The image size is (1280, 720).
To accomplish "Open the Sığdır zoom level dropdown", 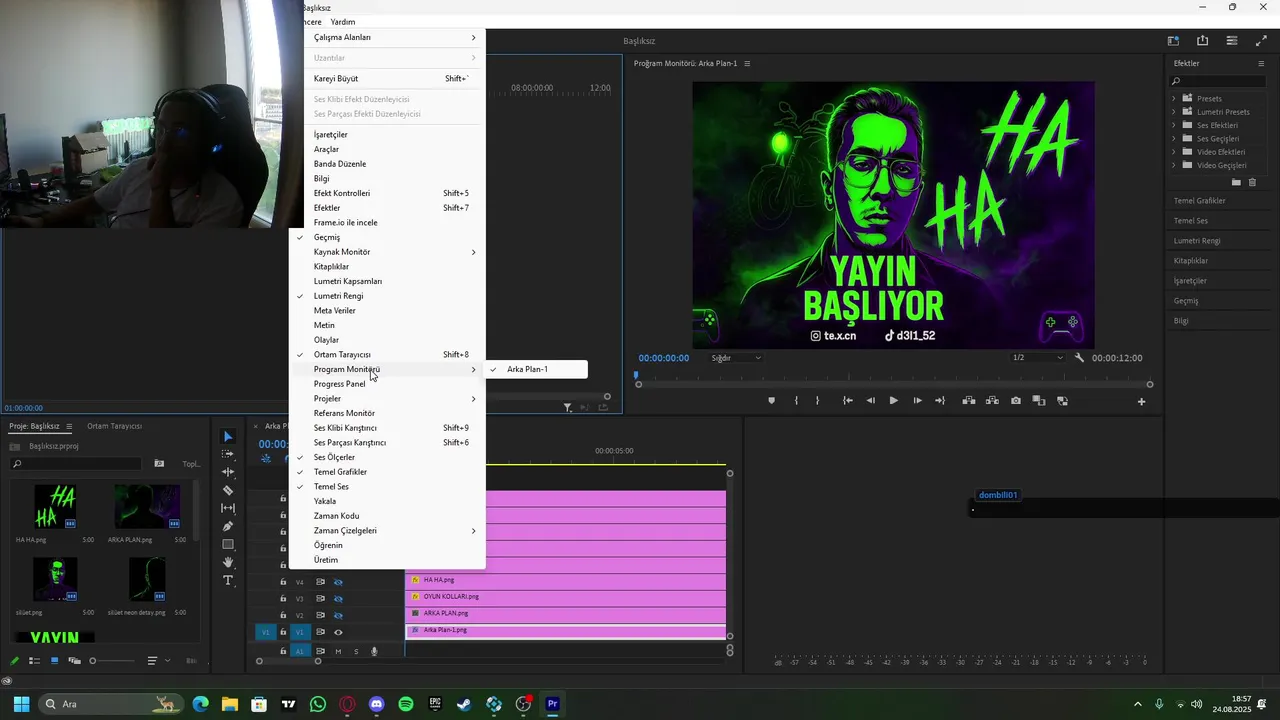I will coord(736,358).
